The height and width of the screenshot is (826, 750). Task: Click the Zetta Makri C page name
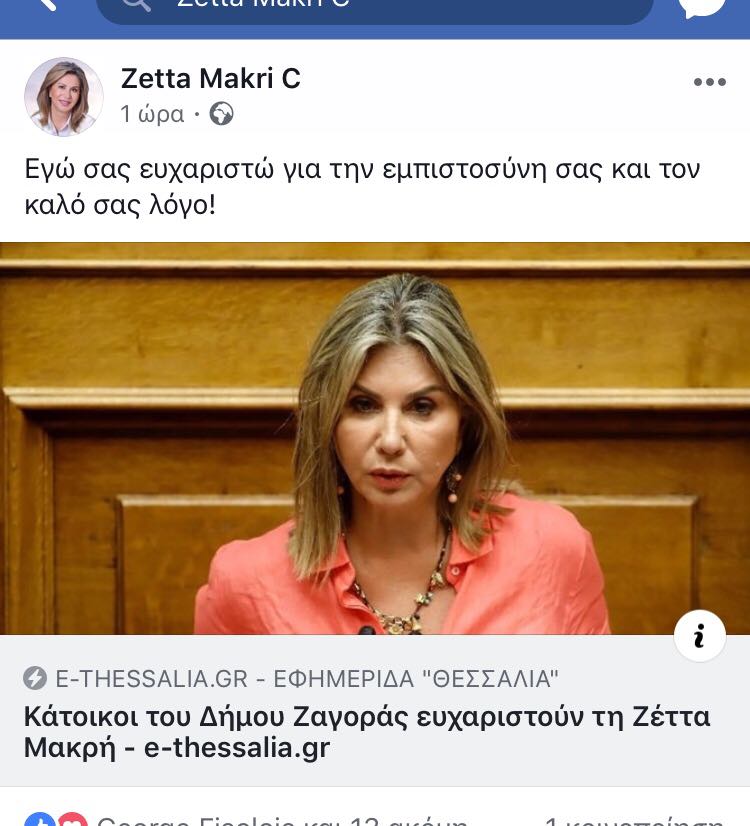211,78
